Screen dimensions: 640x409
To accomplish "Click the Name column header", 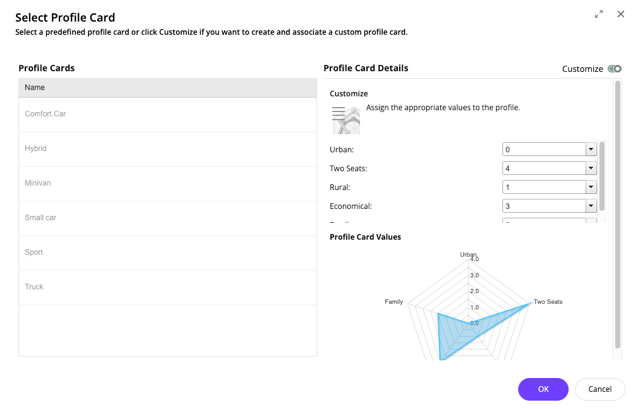I will (167, 87).
